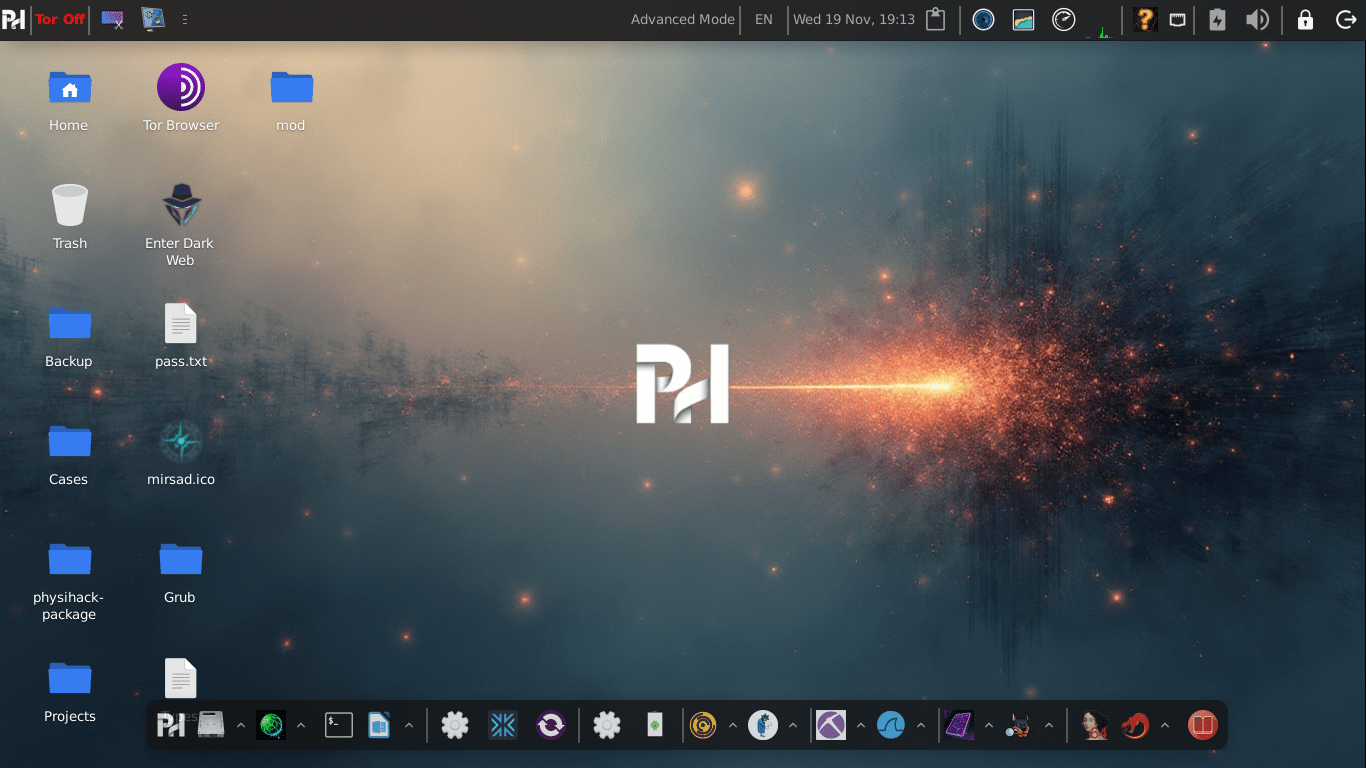The image size is (1366, 768).
Task: Open the red book app at the dock's end
Action: pyautogui.click(x=1202, y=725)
